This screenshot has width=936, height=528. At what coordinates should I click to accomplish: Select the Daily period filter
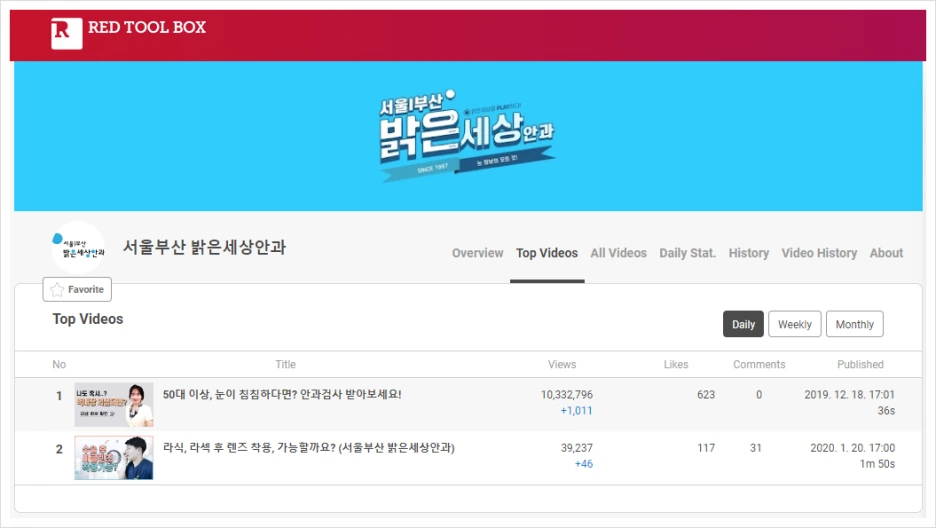click(x=743, y=324)
